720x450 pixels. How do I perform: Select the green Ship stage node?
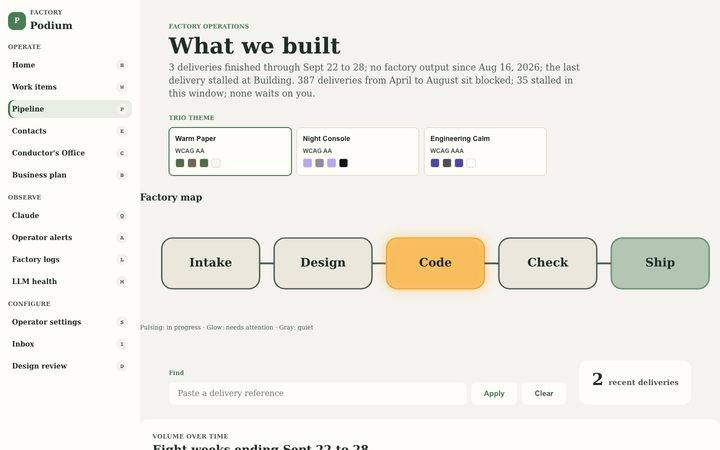tap(660, 263)
